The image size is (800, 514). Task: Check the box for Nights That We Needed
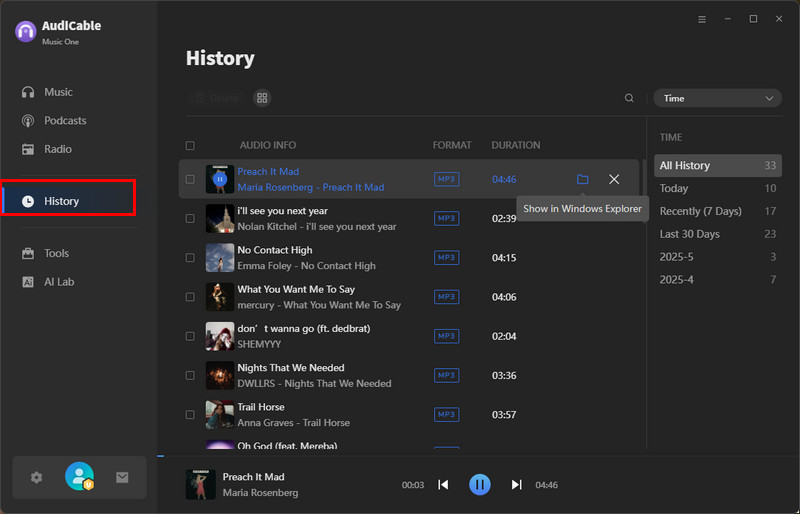pos(190,375)
